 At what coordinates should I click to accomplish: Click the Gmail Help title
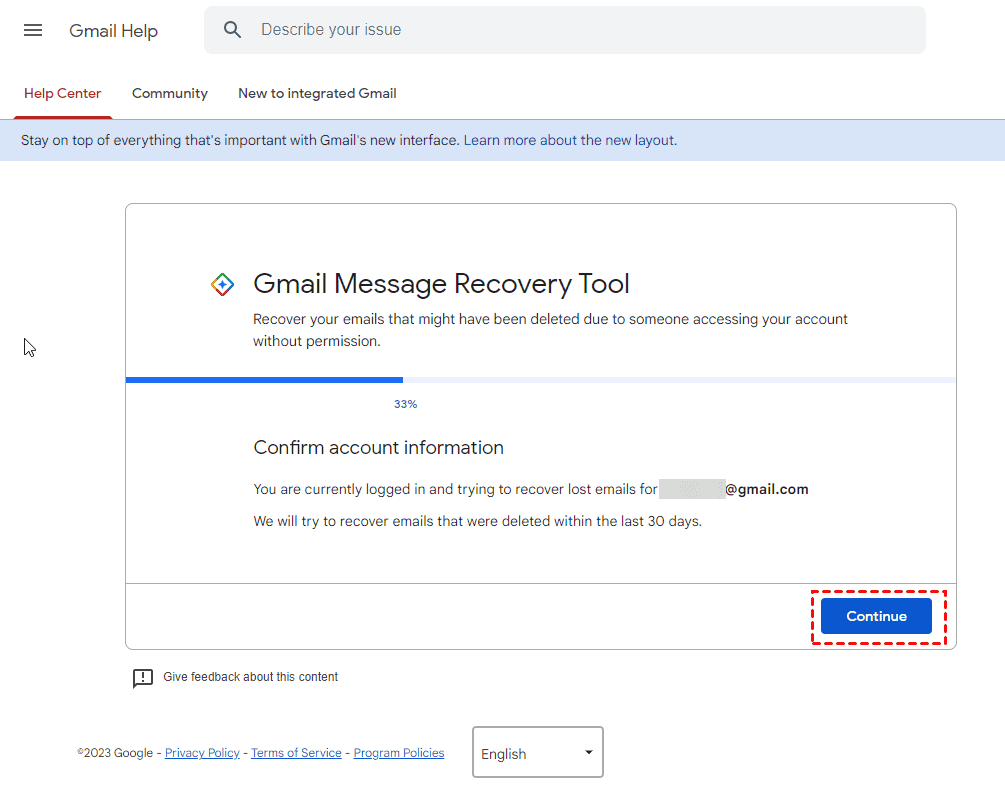tap(113, 31)
